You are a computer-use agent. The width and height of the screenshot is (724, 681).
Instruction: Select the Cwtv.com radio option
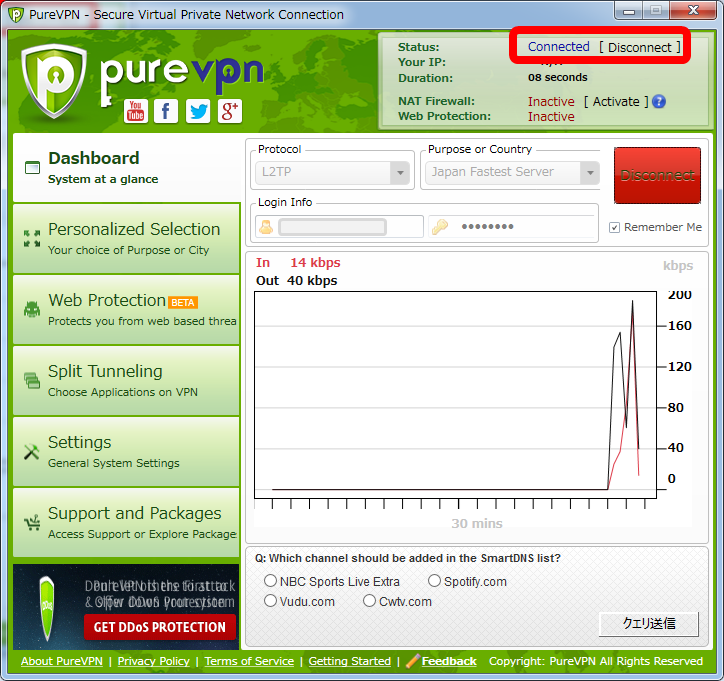coord(369,601)
